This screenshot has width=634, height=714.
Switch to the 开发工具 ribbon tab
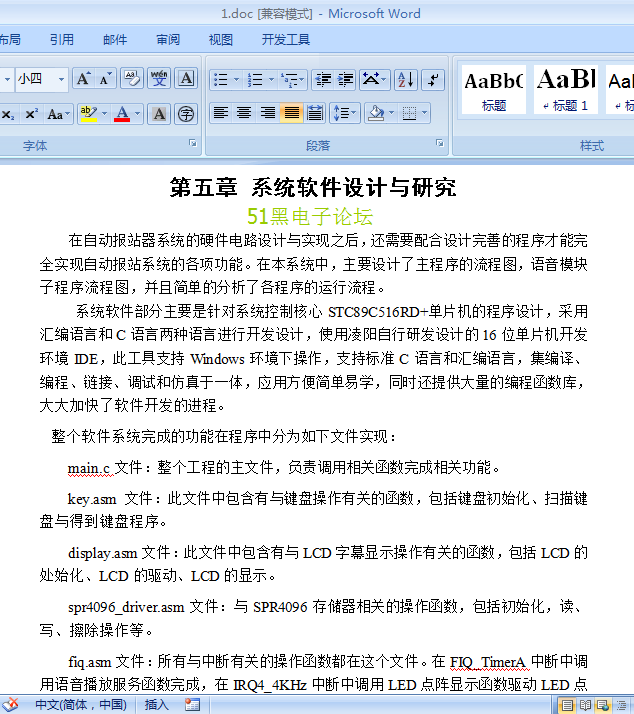click(x=286, y=40)
